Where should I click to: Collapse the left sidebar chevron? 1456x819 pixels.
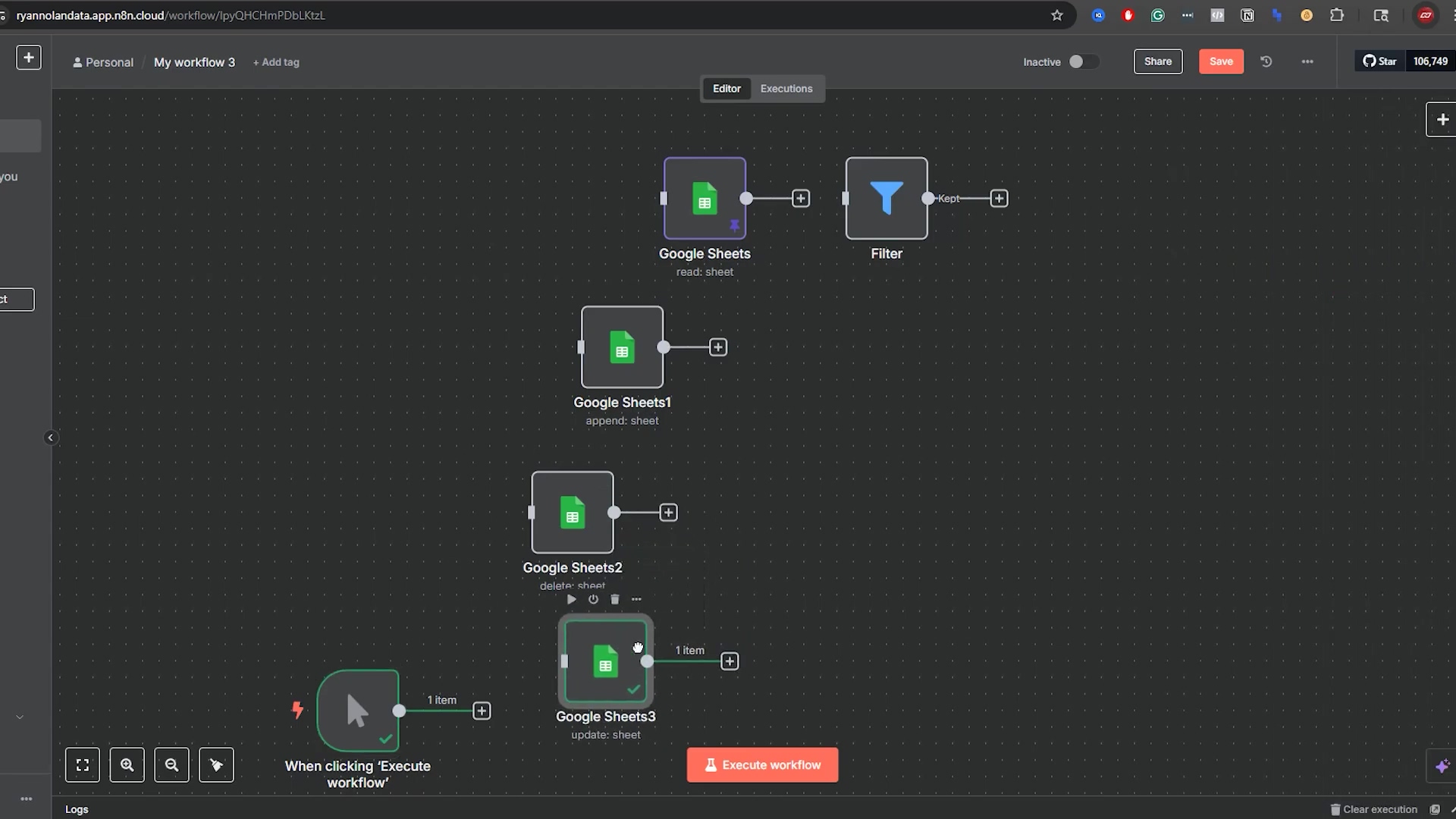click(x=51, y=438)
